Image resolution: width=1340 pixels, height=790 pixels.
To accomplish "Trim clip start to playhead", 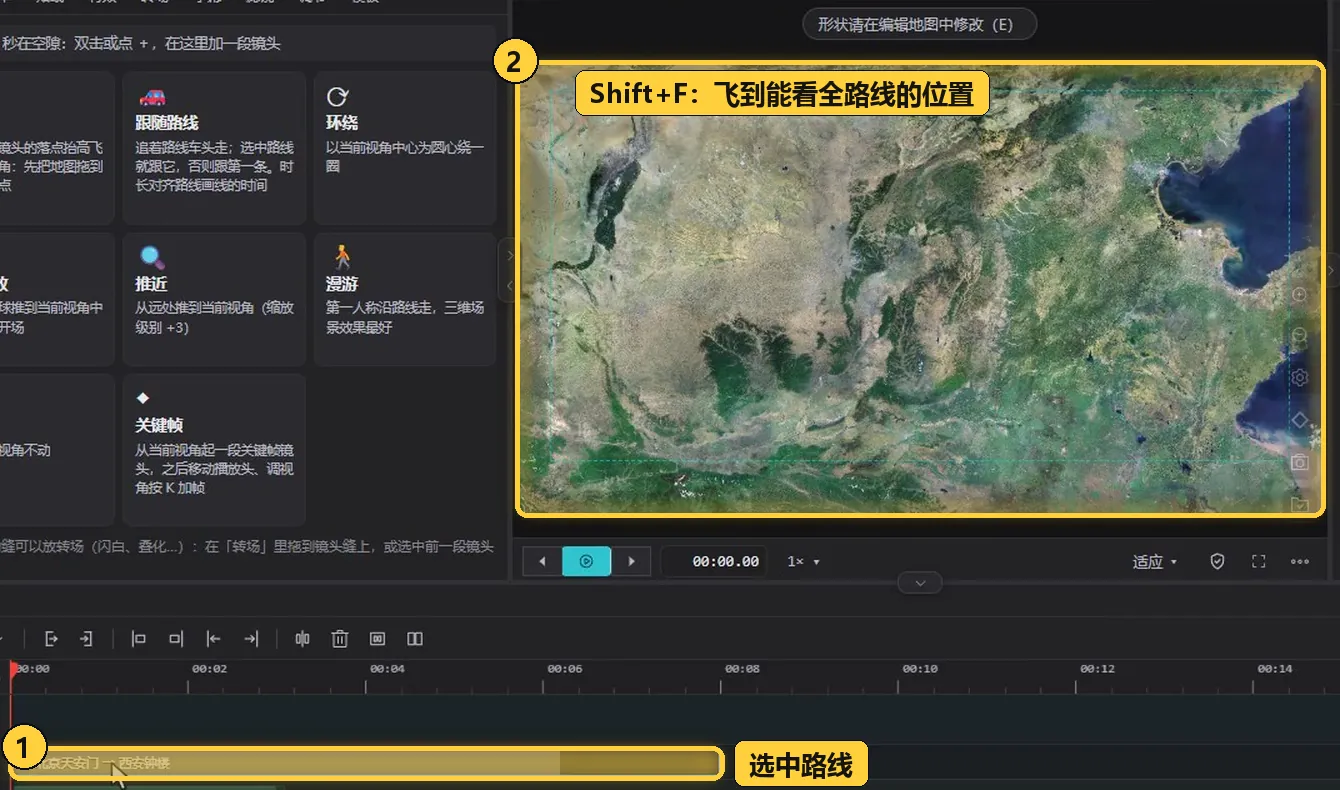I will pos(139,639).
